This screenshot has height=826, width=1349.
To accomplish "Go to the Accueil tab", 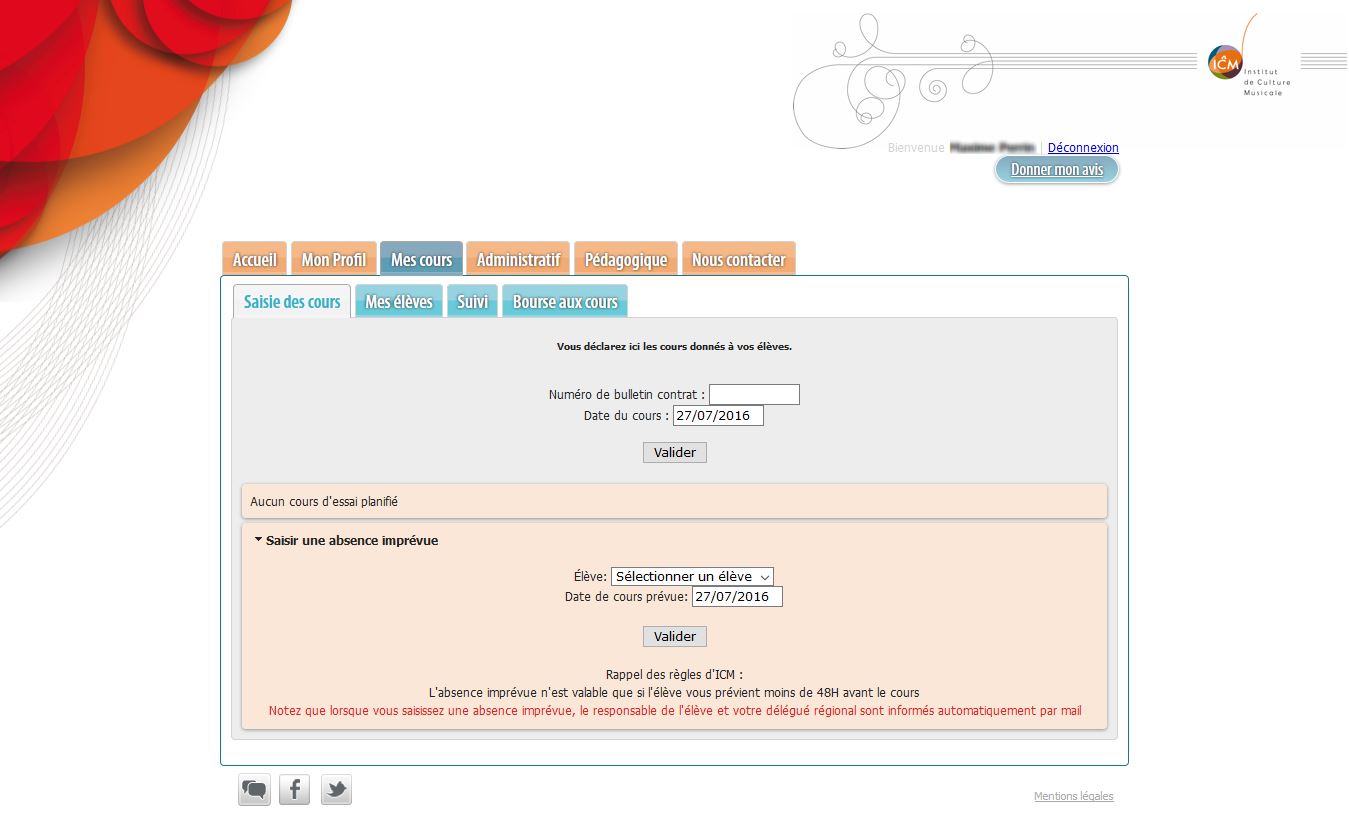I will point(254,259).
